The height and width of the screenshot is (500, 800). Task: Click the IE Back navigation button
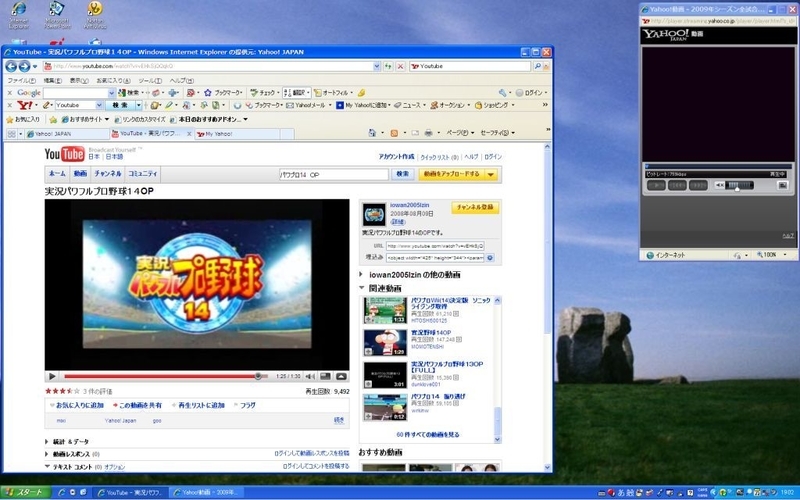(x=11, y=66)
